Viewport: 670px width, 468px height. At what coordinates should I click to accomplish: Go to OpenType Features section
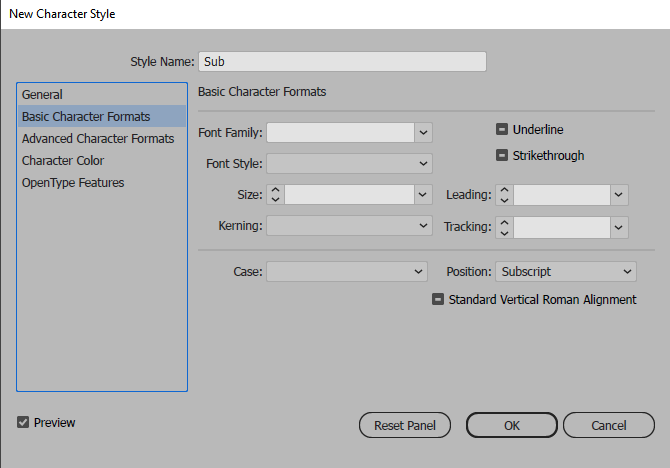[x=73, y=183]
